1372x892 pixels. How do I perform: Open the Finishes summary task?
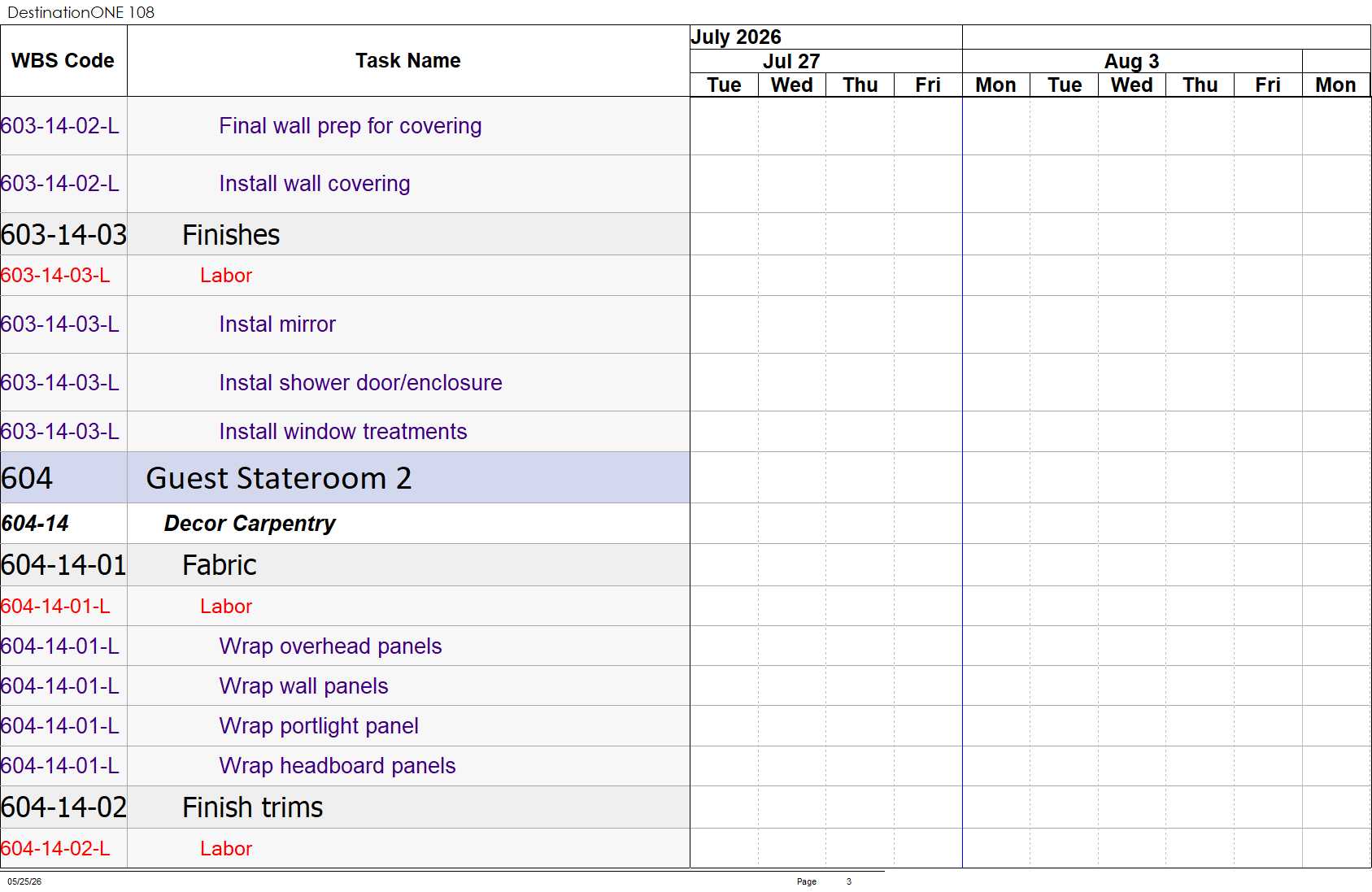(x=231, y=235)
